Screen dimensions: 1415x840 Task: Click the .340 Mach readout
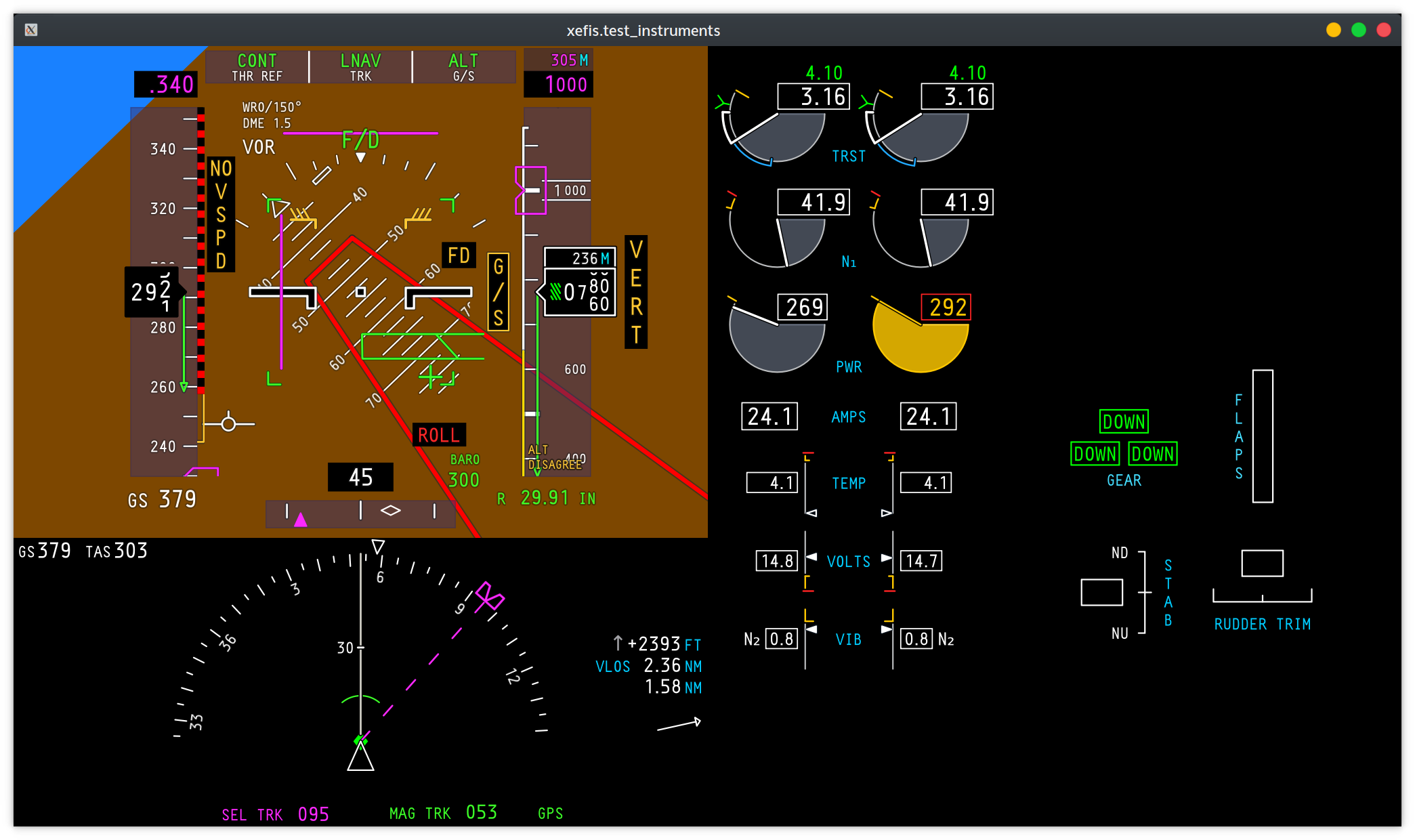click(x=167, y=85)
